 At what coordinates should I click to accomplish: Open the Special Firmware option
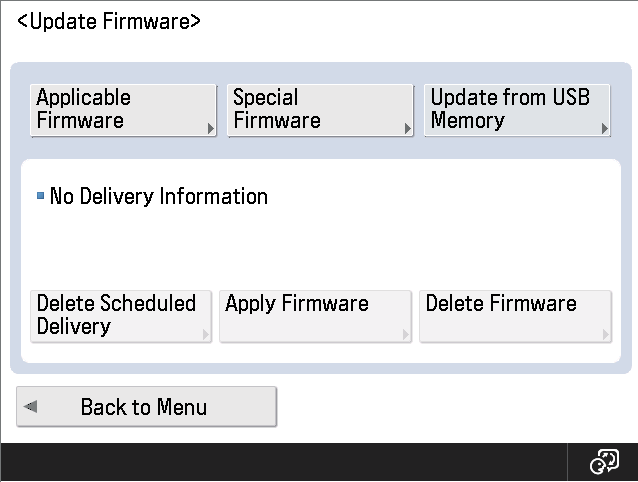[320, 110]
